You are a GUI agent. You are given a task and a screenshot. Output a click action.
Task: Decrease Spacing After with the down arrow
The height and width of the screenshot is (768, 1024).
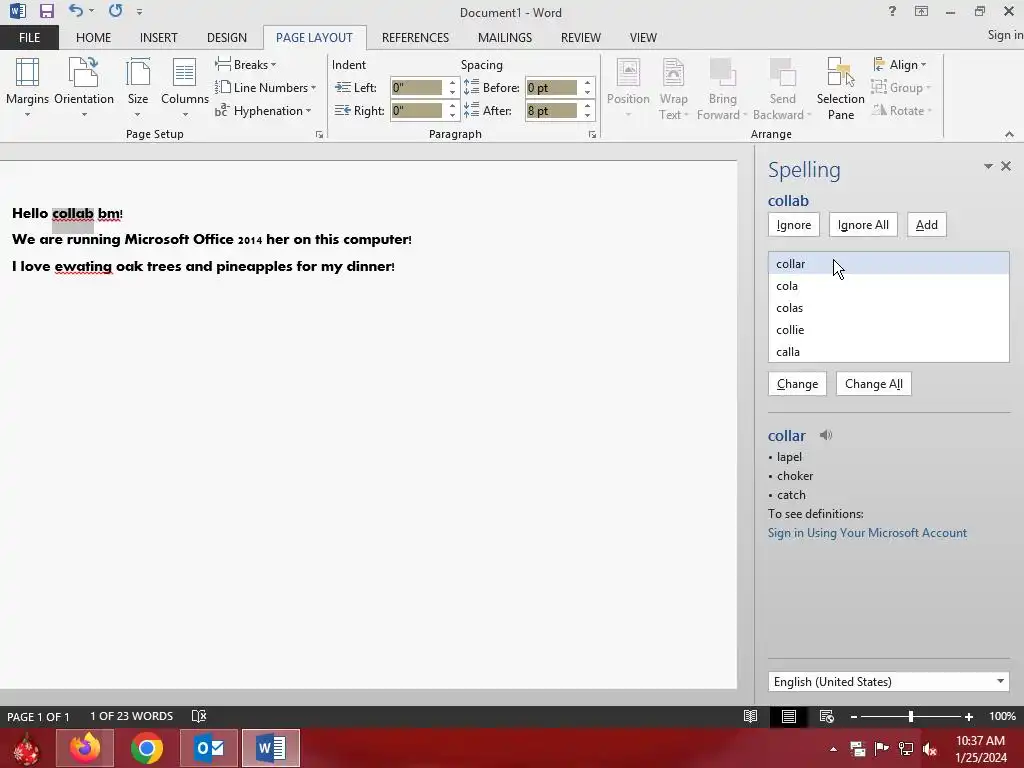pos(587,116)
